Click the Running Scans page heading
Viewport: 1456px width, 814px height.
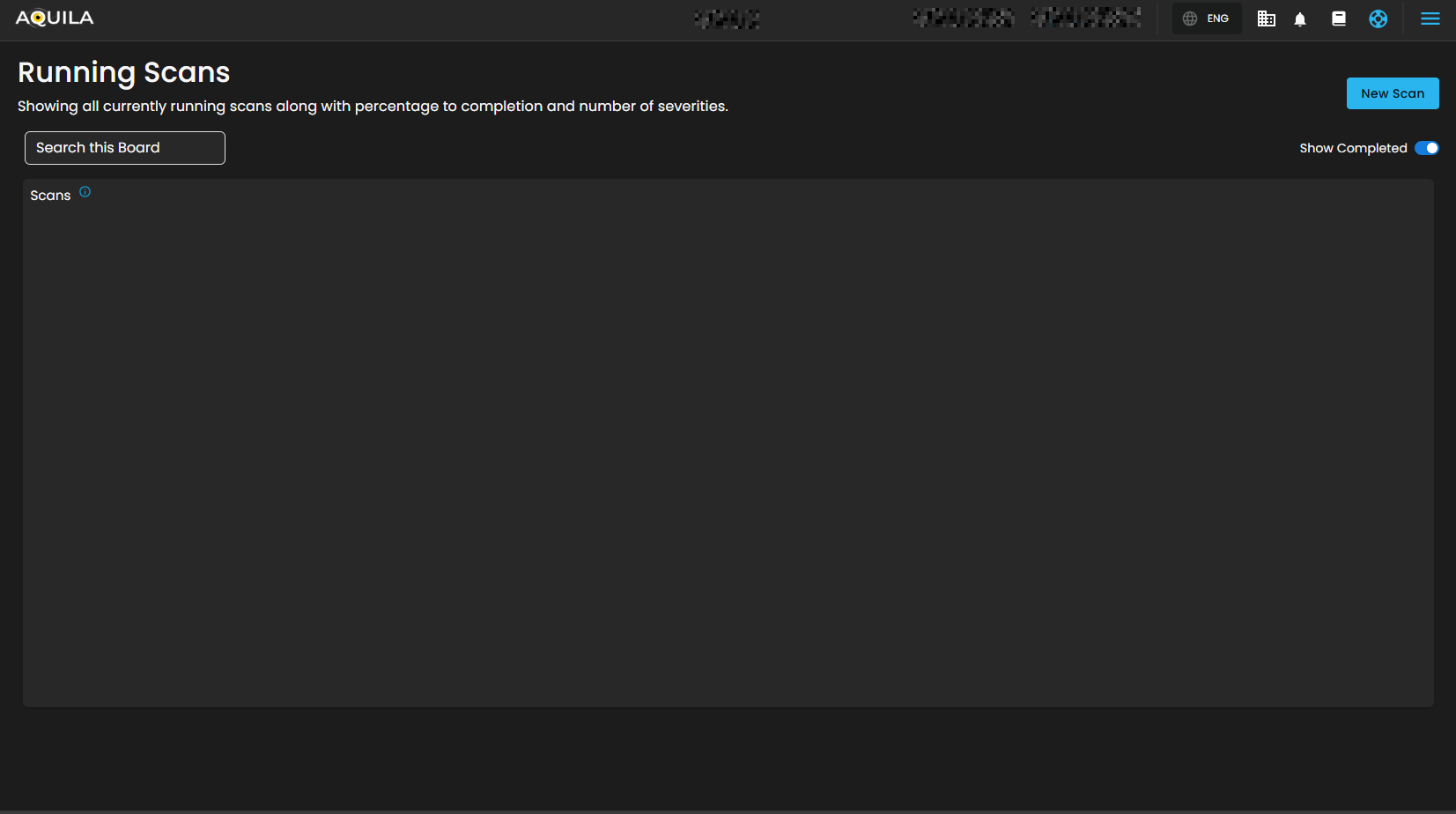coord(124,72)
